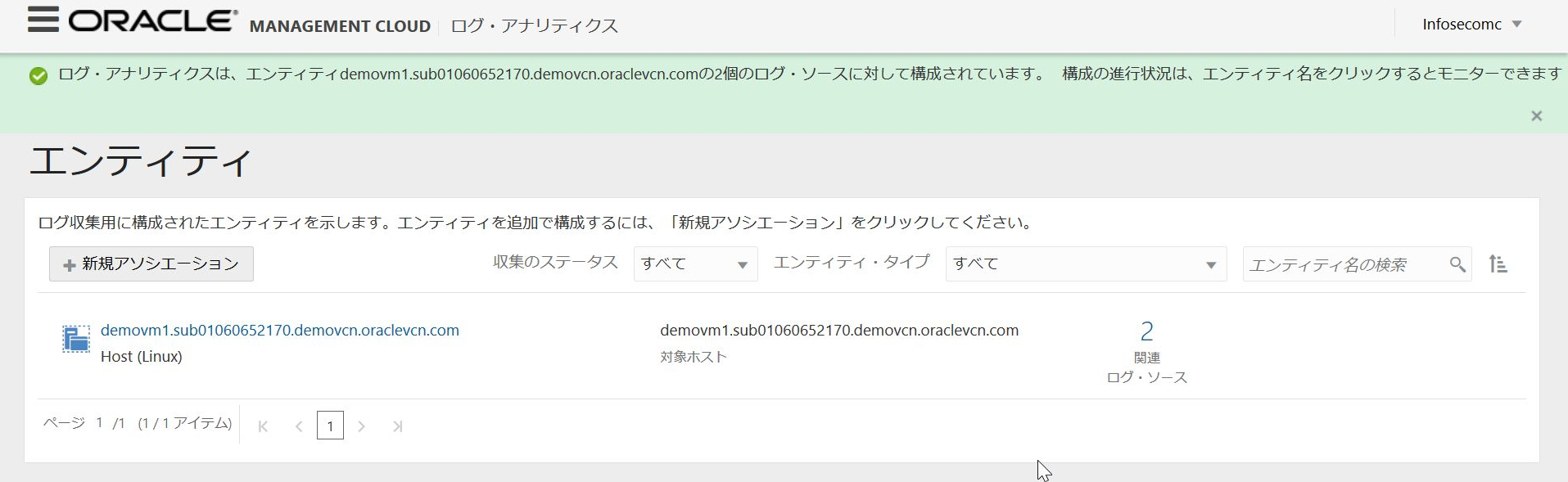1568x482 pixels.
Task: Open the hamburger navigation menu
Action: pyautogui.click(x=43, y=20)
